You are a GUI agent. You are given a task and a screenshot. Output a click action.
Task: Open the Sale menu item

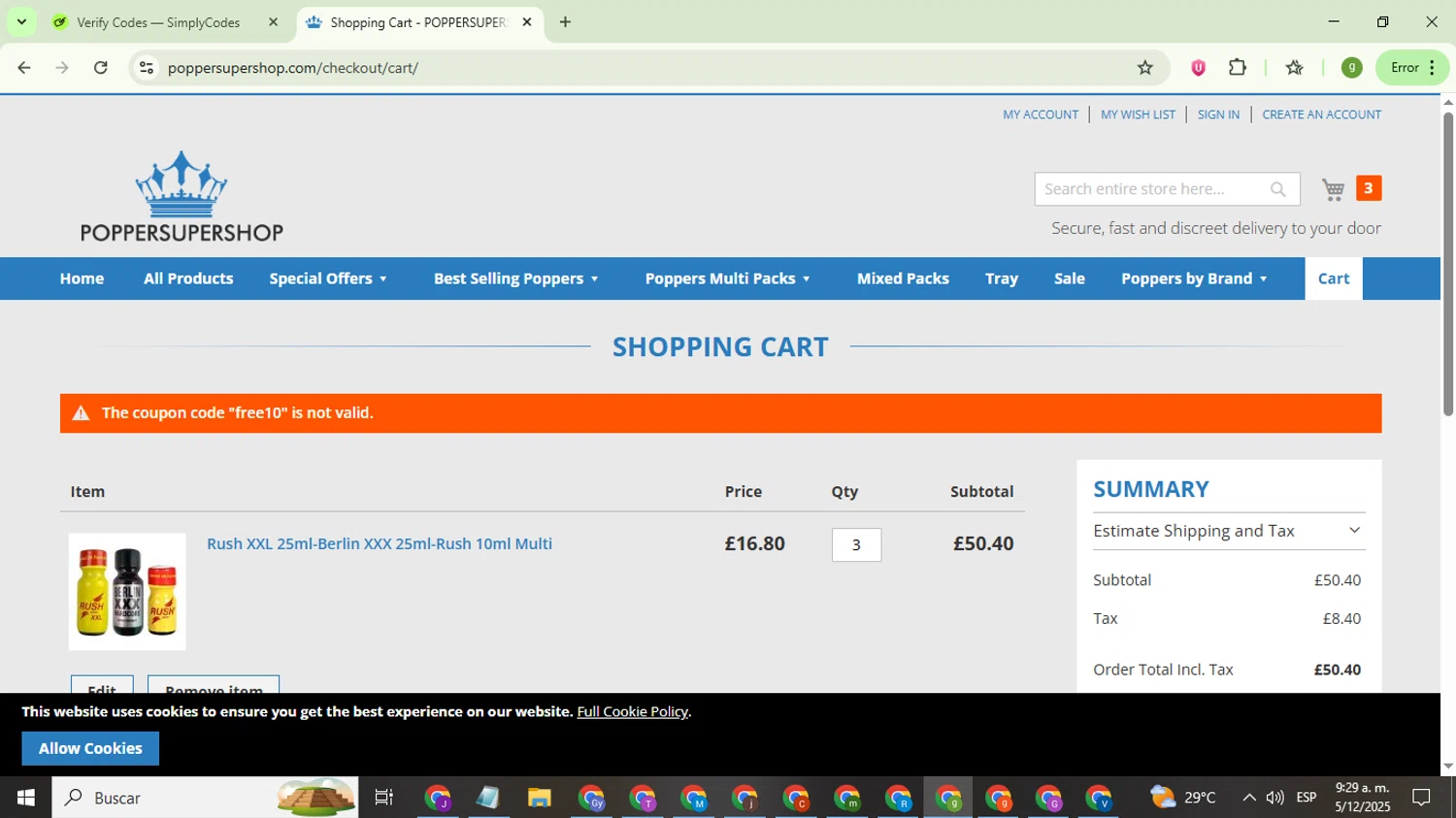click(1070, 278)
